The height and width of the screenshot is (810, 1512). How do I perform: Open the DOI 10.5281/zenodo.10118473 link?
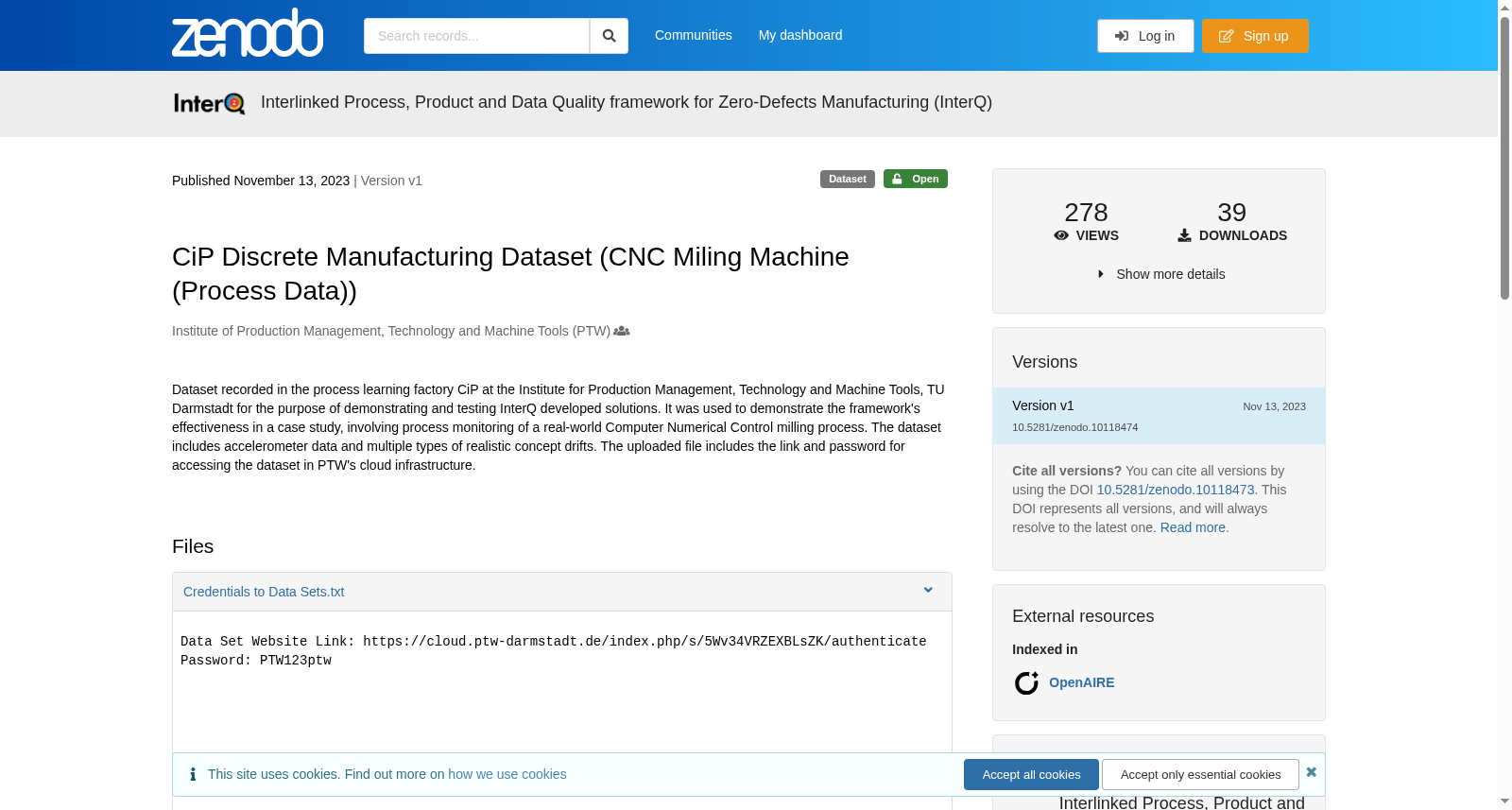1176,490
